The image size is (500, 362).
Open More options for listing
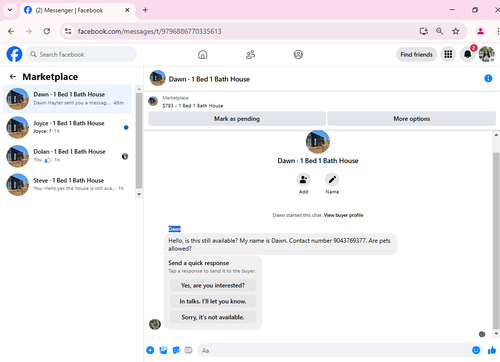(412, 119)
